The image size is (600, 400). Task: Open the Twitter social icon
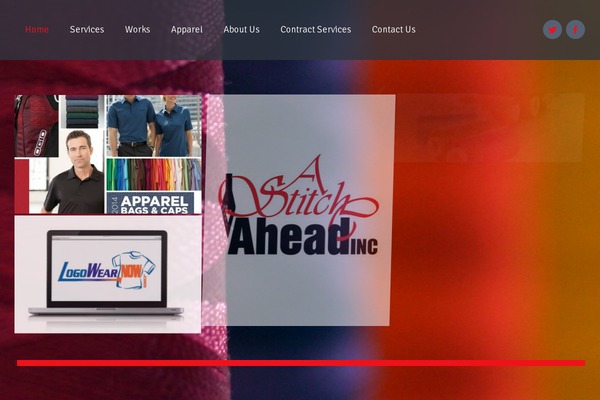(x=552, y=29)
